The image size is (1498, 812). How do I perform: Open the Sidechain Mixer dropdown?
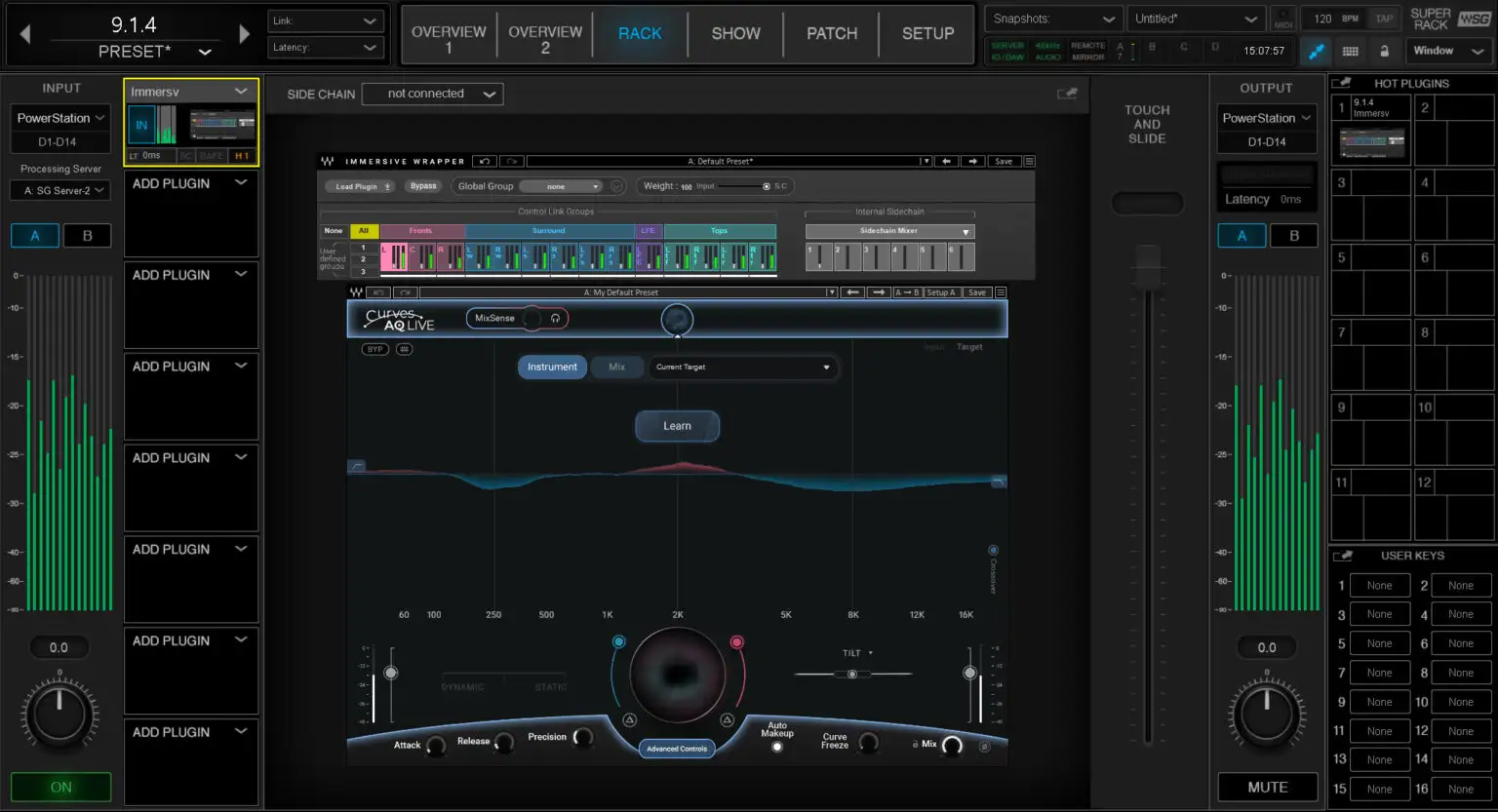coord(887,231)
